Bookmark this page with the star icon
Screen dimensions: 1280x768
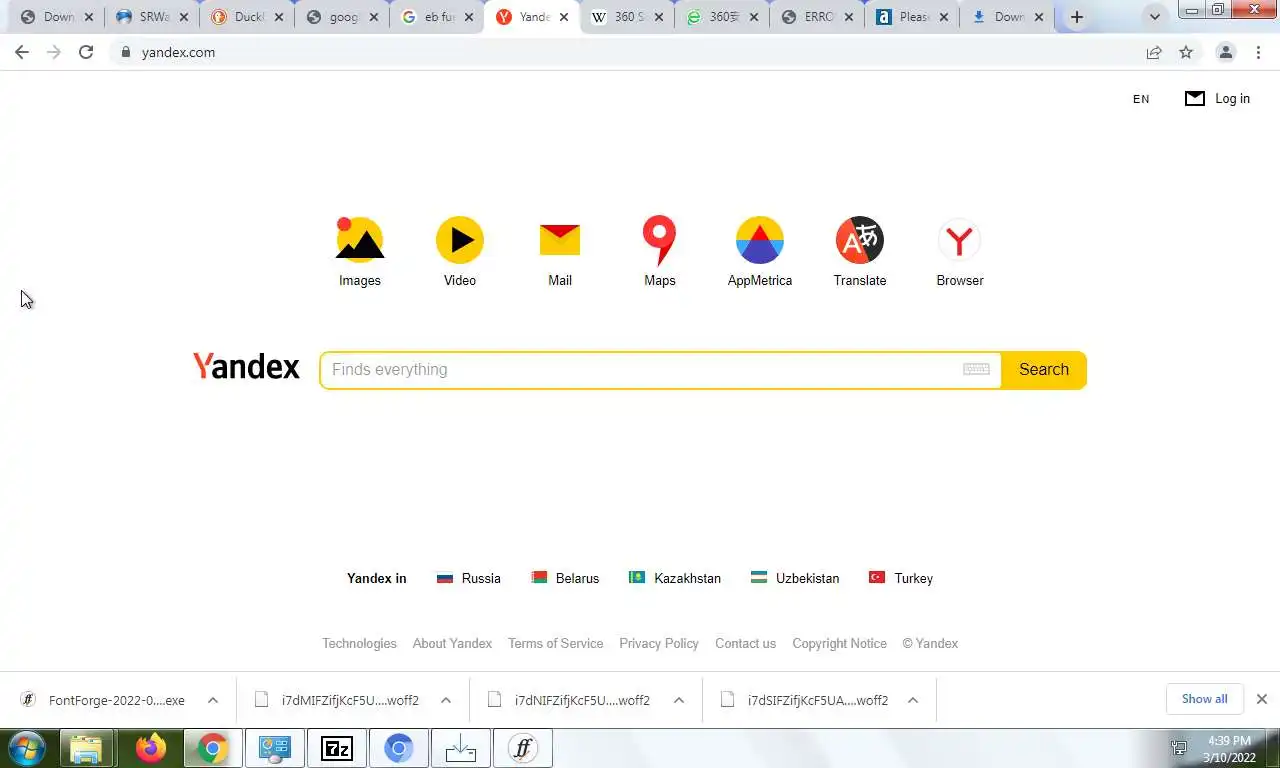pos(1186,52)
